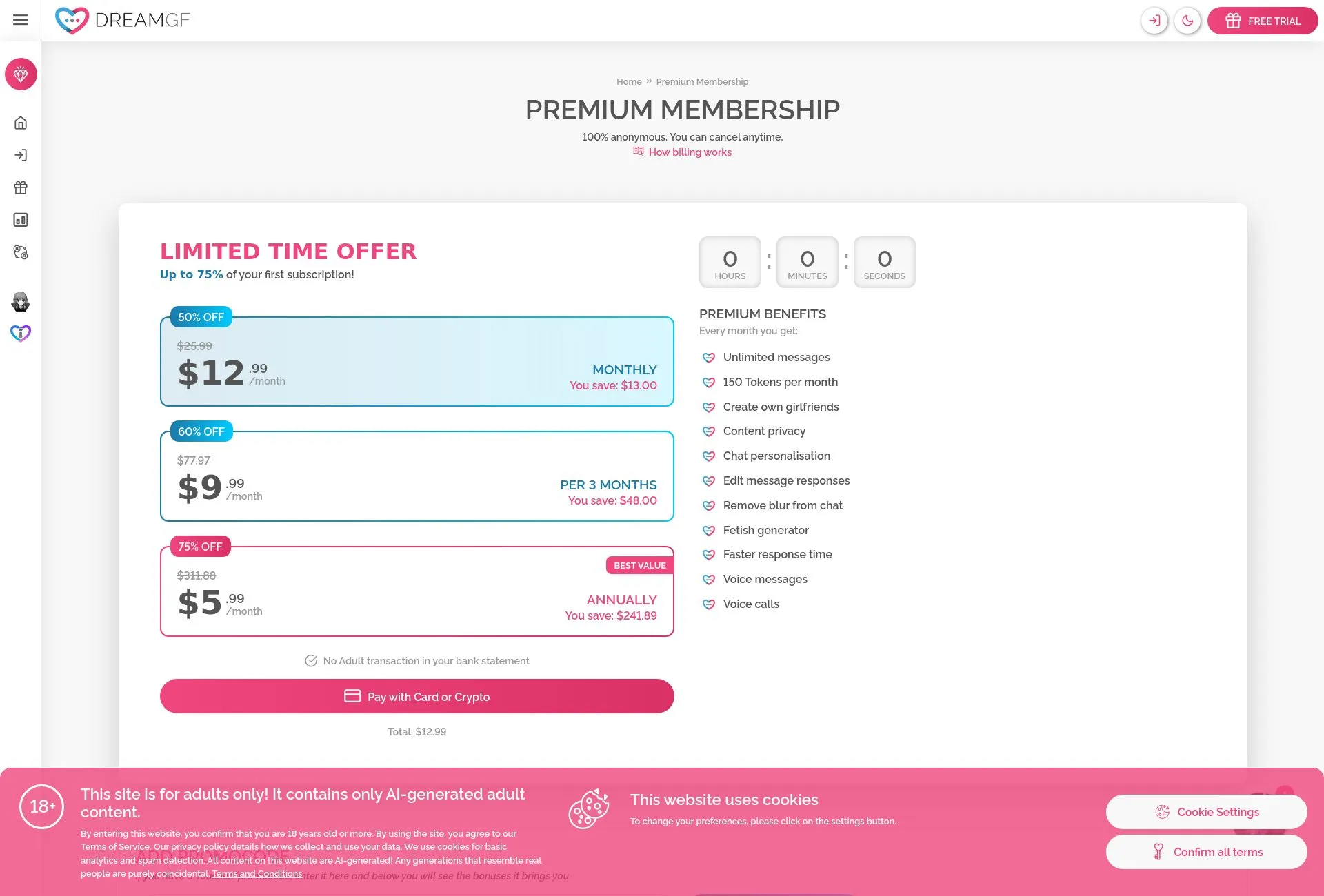Click the login arrow icon in header
1324x896 pixels.
[1154, 21]
